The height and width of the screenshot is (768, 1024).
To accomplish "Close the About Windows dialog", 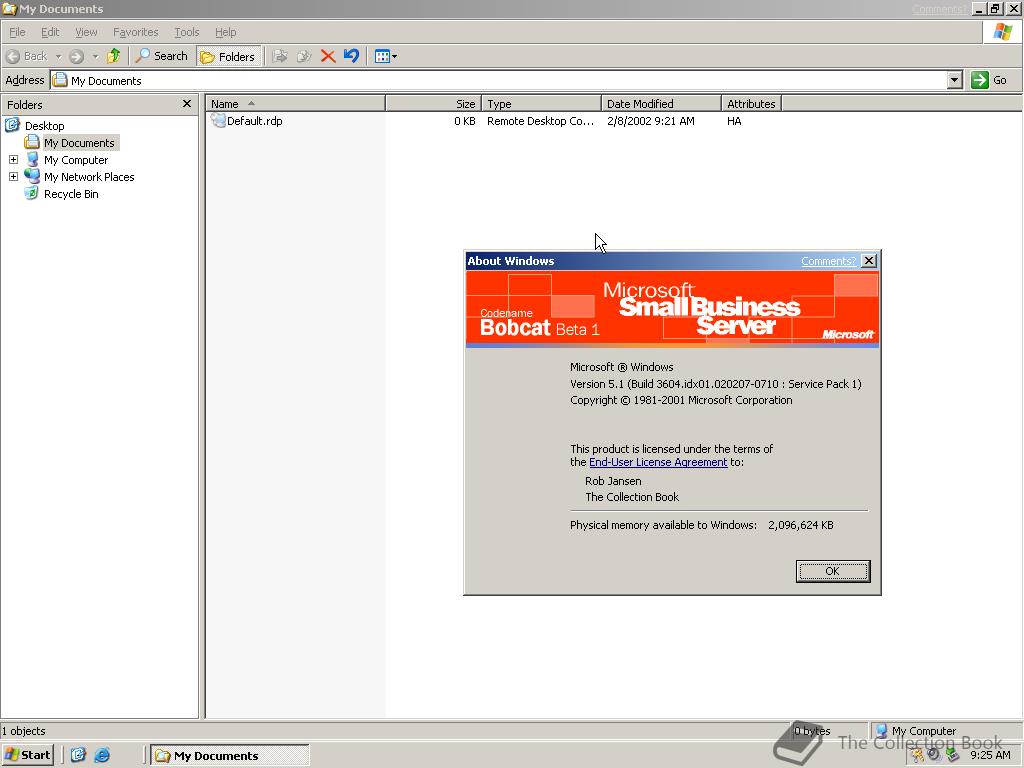I will (x=869, y=261).
